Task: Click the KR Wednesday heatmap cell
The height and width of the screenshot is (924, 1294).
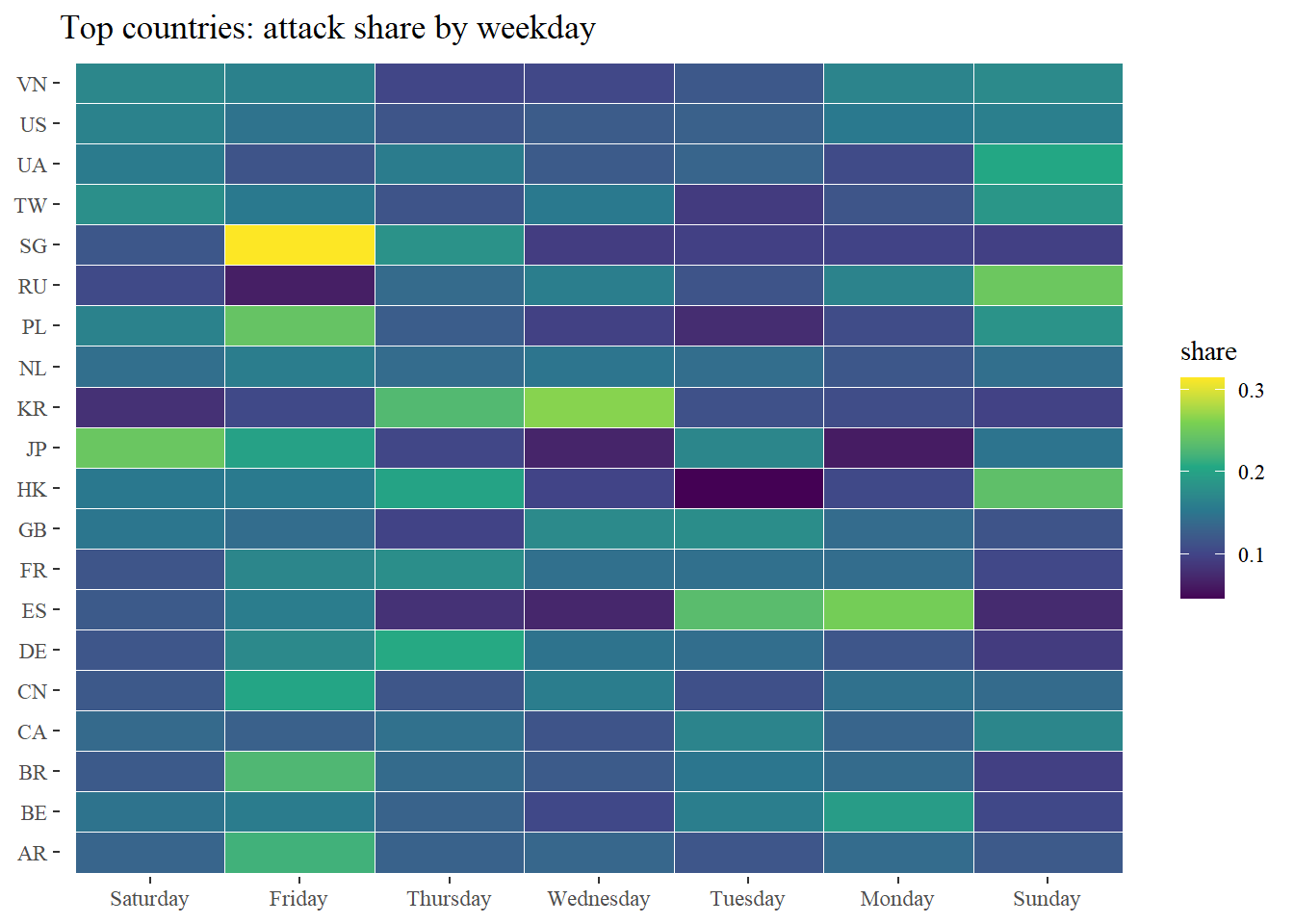Action: [x=599, y=407]
